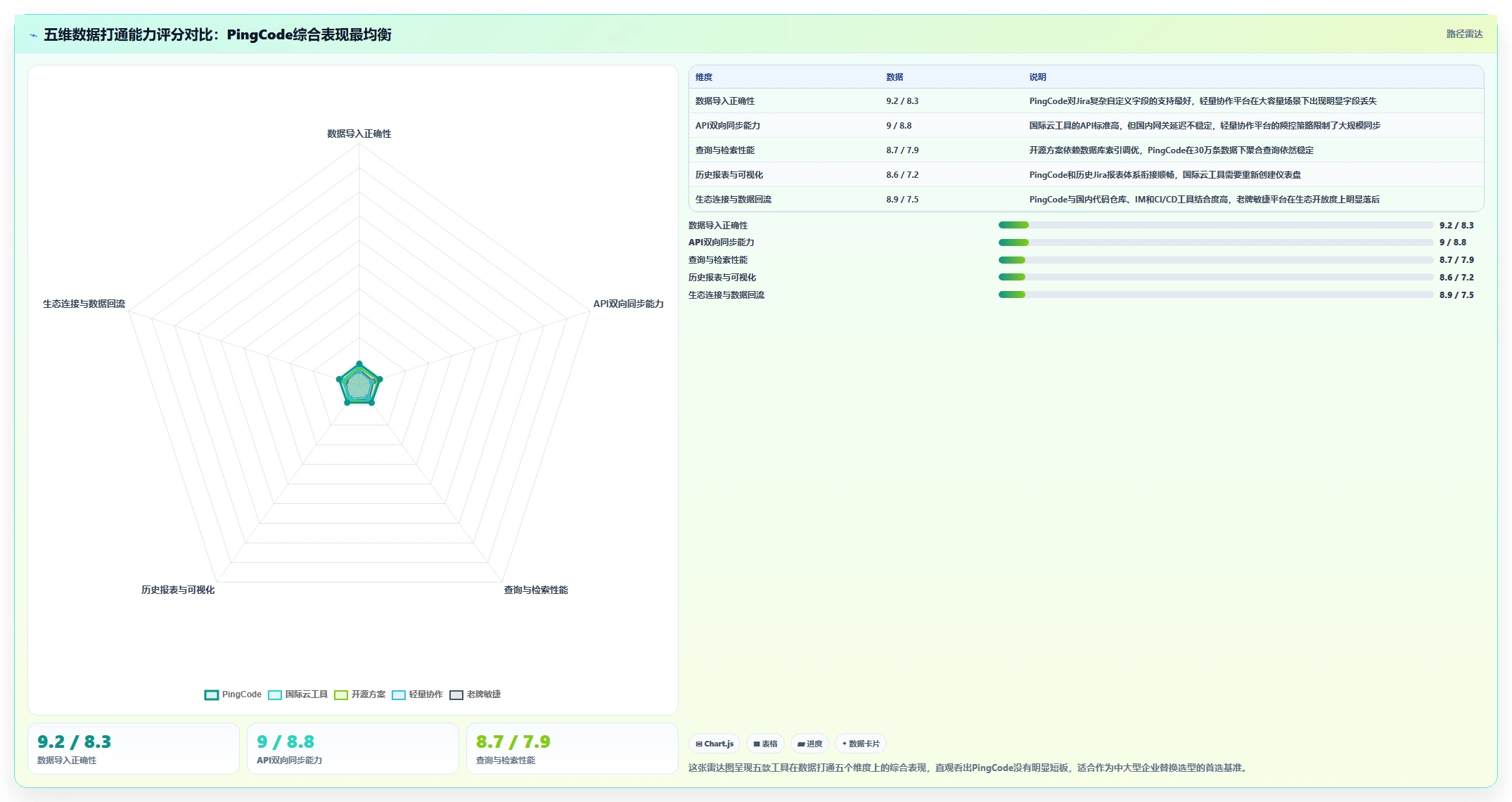Viewport: 1512px width, 802px height.
Task: Click the 生态连接与数据回流 progress bar
Action: pyautogui.click(x=1216, y=295)
